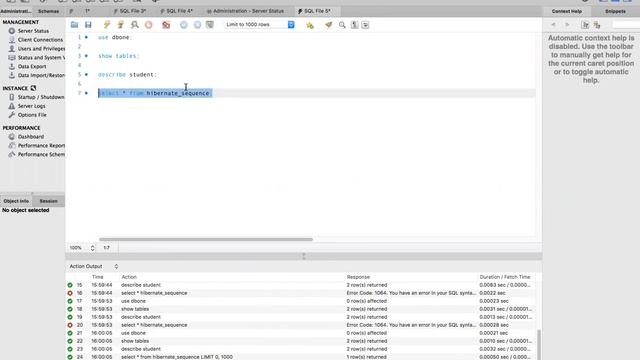Open Performance Schema Setup item
Image resolution: width=640 pixels, height=360 pixels.
click(41, 155)
